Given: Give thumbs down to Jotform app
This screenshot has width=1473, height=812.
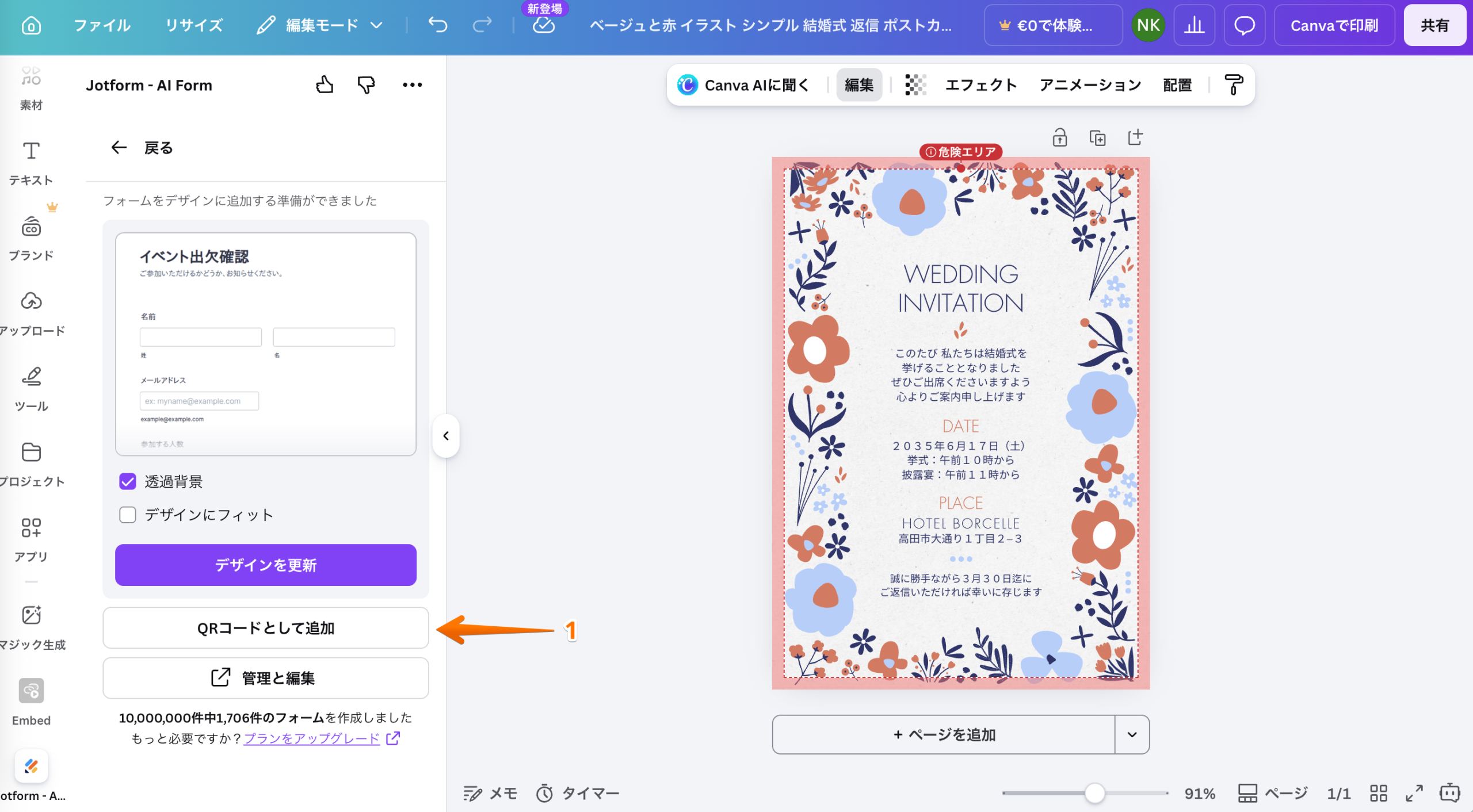Looking at the screenshot, I should (x=366, y=85).
